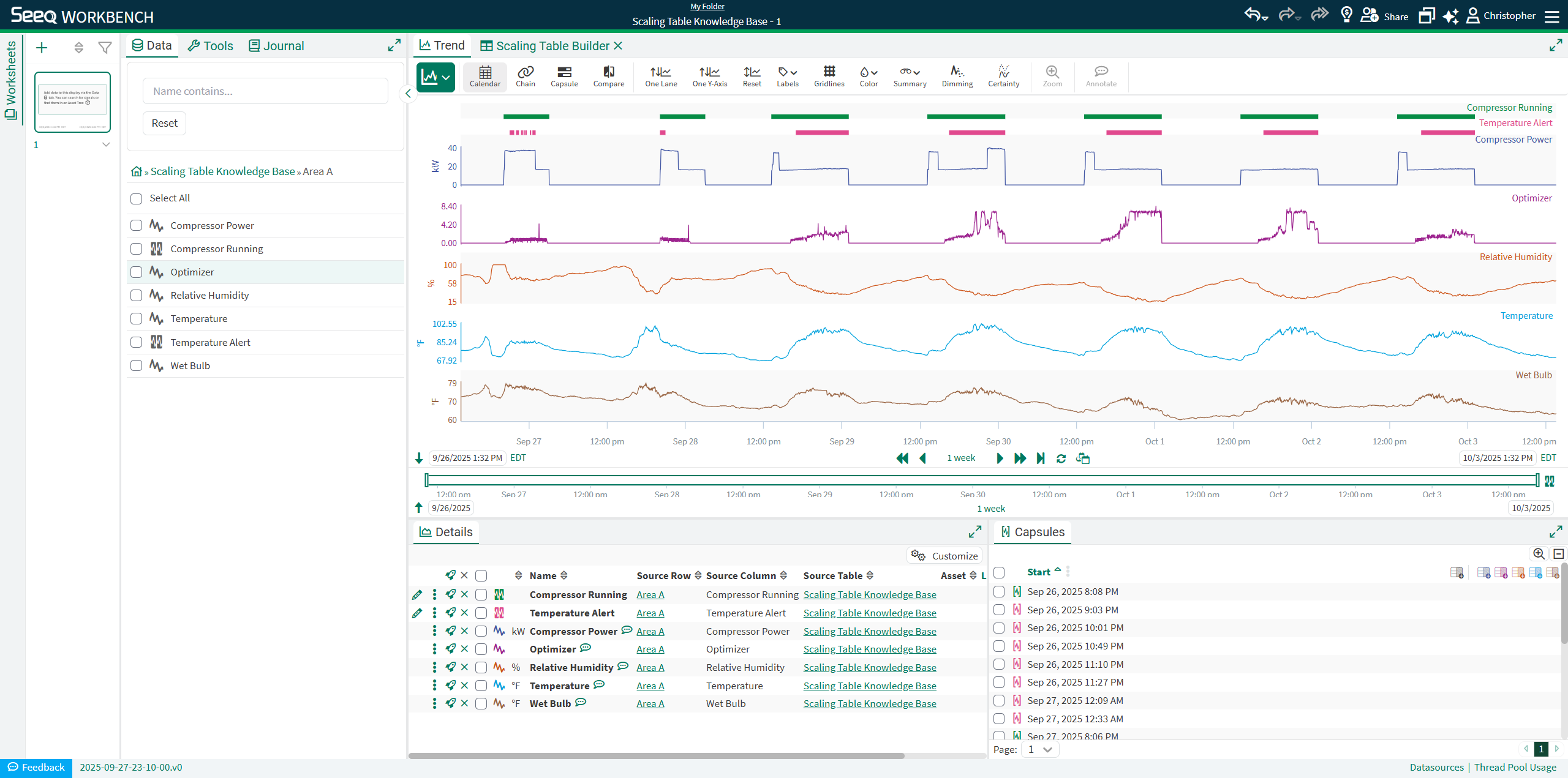
Task: Check the Optimizer signal checkbox
Action: (x=137, y=272)
